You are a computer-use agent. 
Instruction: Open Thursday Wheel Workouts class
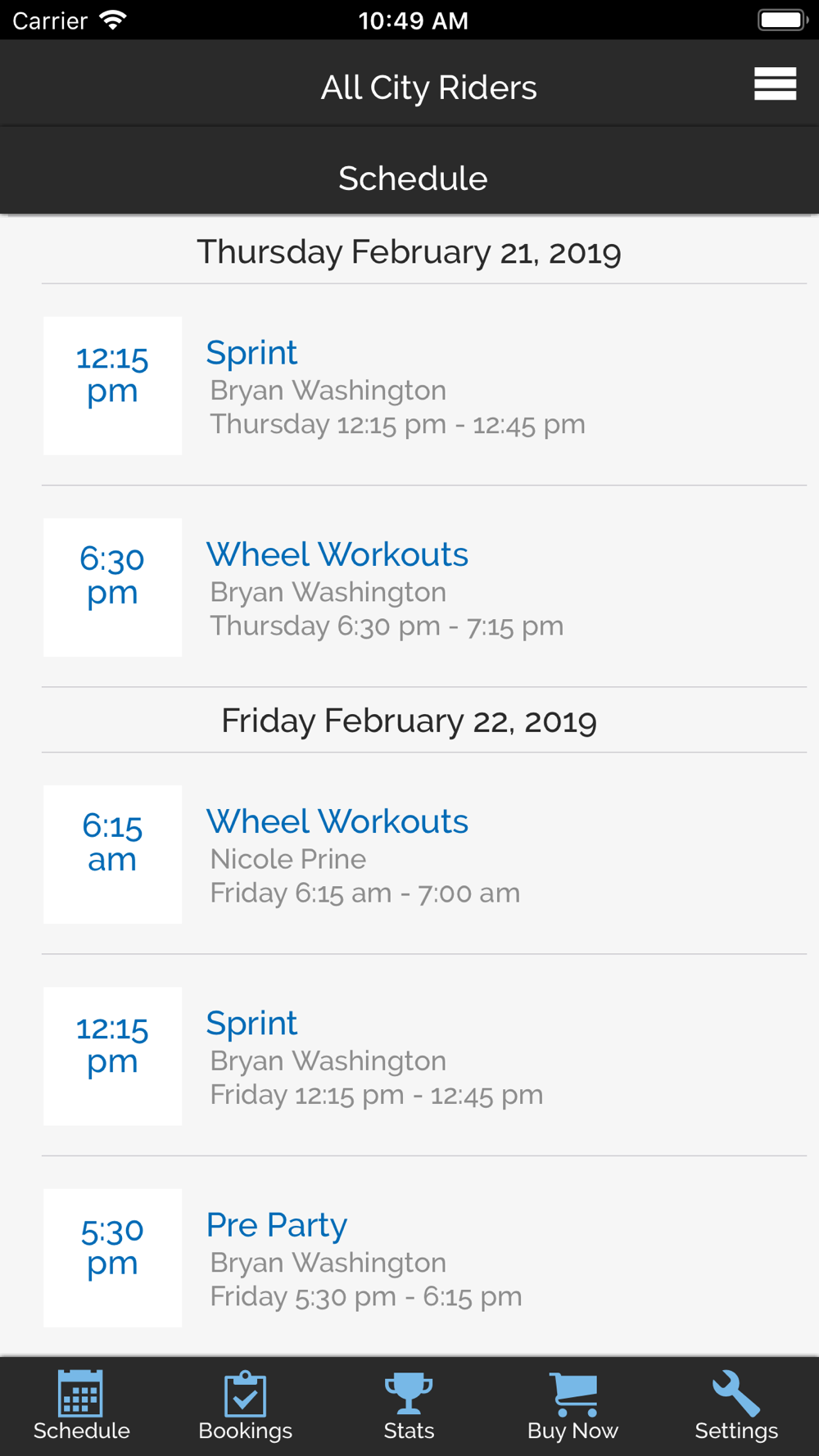click(337, 554)
